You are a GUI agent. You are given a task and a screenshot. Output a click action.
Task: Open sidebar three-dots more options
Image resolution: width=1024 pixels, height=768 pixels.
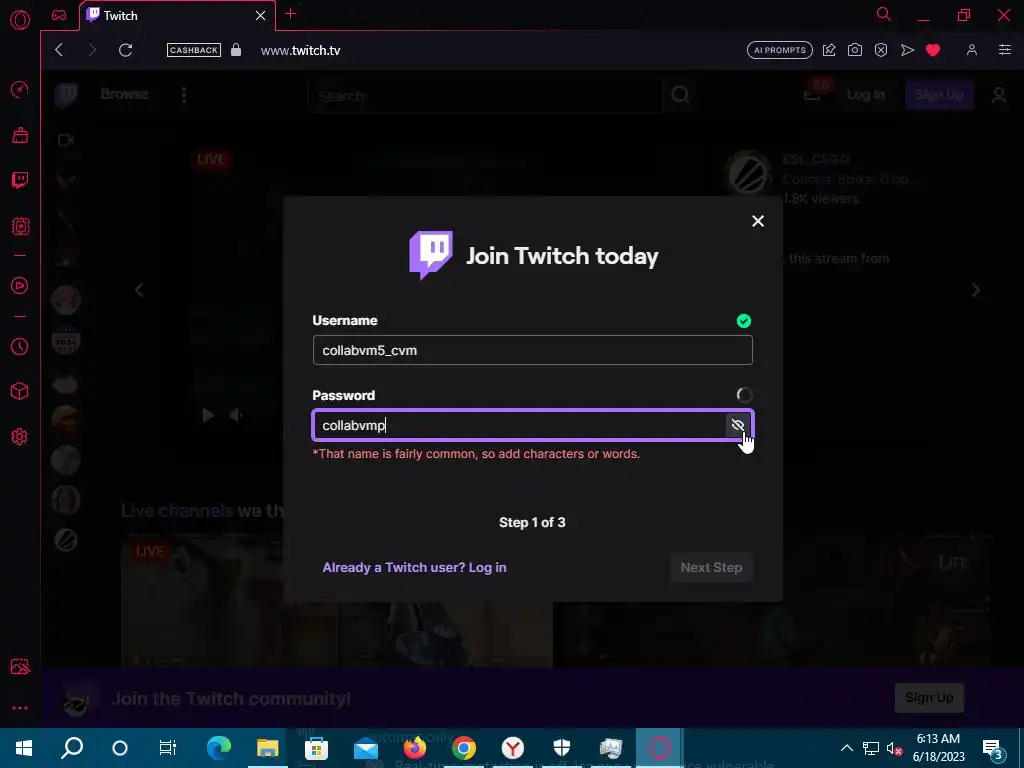pos(20,708)
